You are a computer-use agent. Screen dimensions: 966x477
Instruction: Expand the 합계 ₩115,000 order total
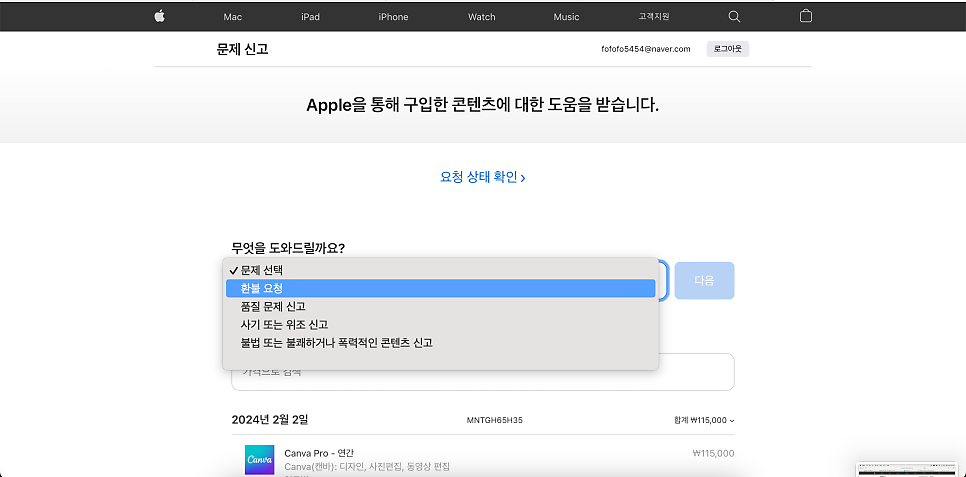point(704,420)
